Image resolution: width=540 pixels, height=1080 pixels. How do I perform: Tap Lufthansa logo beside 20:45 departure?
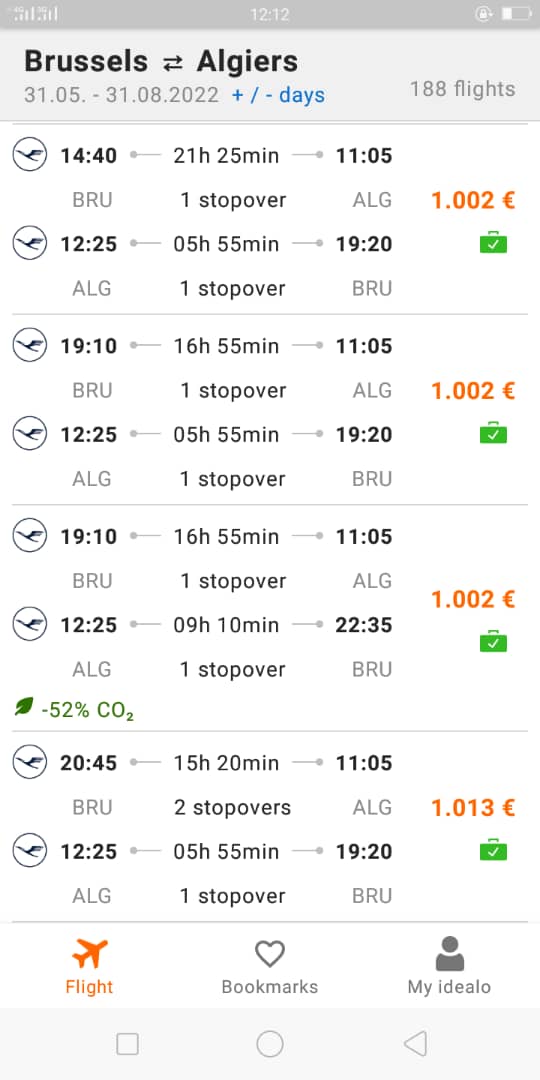tap(30, 762)
